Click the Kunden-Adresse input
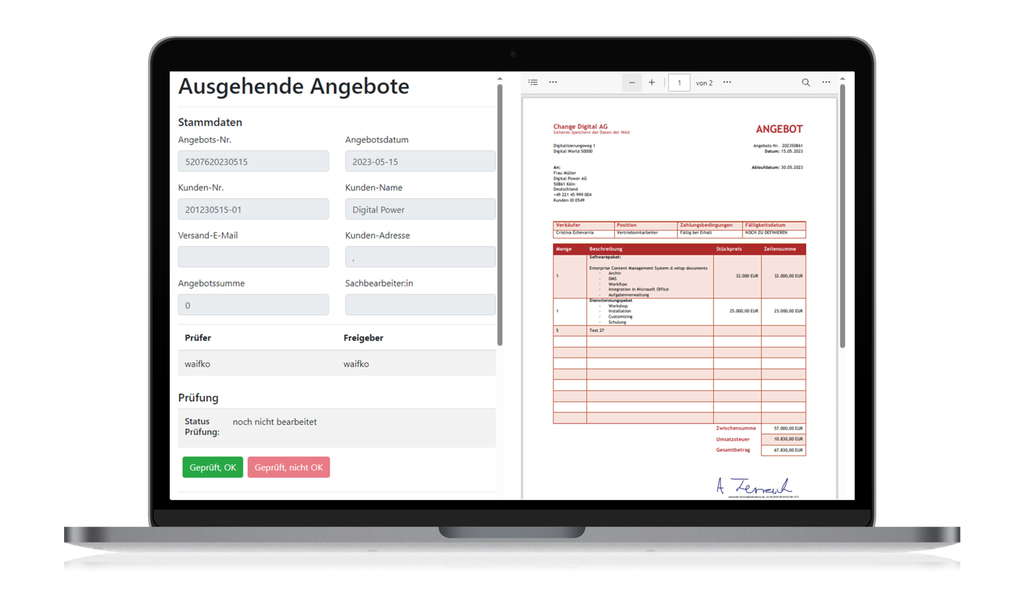The height and width of the screenshot is (589, 1024). coord(420,257)
